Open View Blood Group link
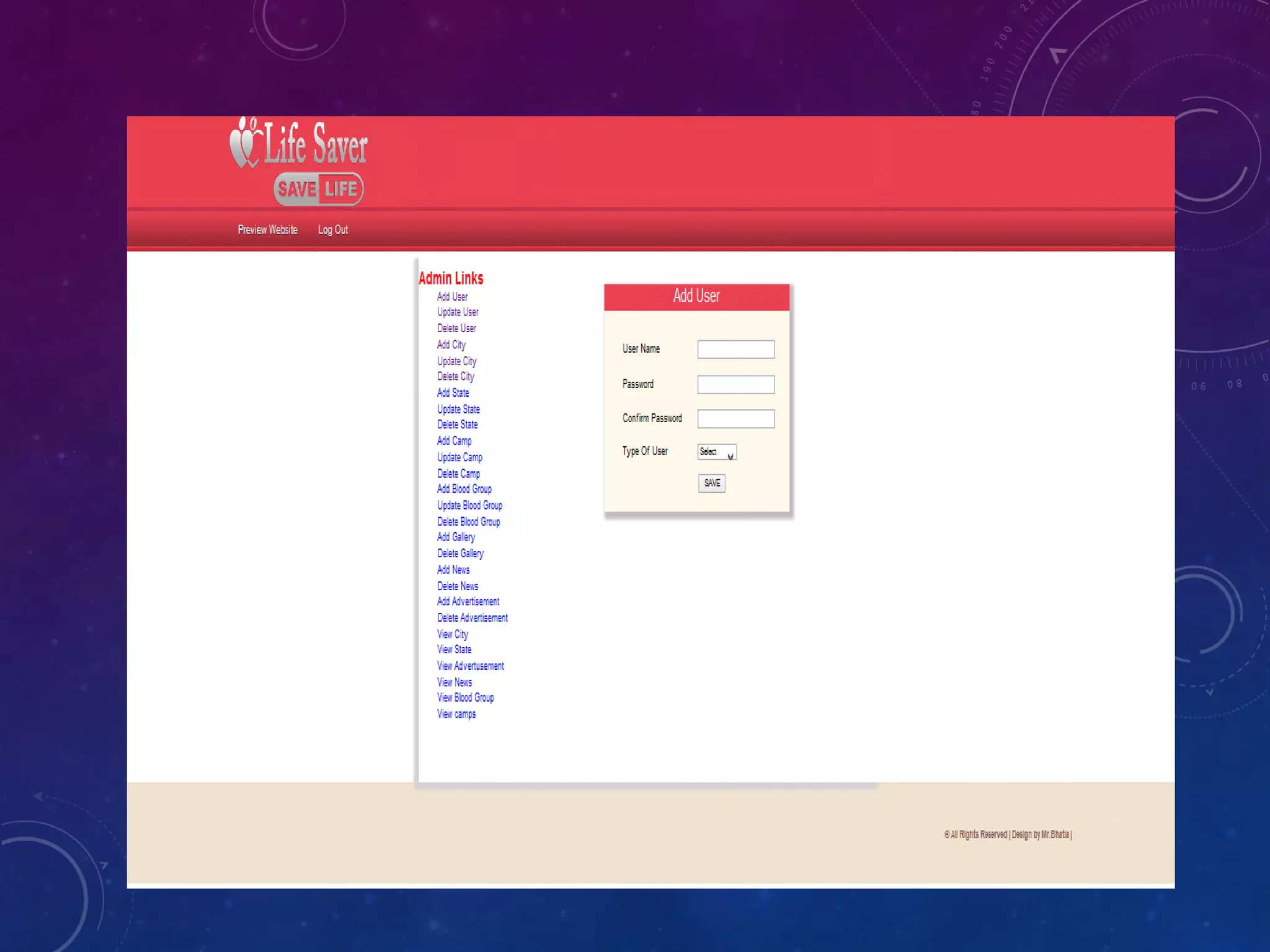 point(465,698)
